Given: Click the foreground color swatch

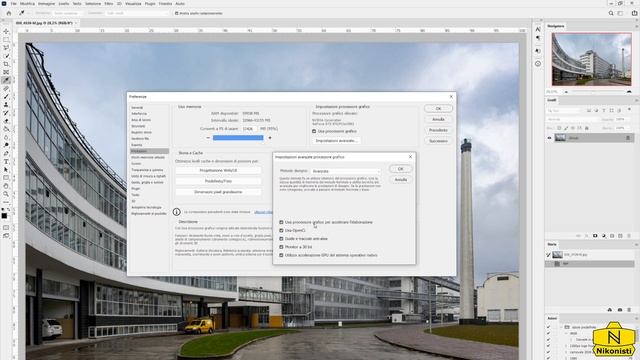Looking at the screenshot, I should (4, 216).
